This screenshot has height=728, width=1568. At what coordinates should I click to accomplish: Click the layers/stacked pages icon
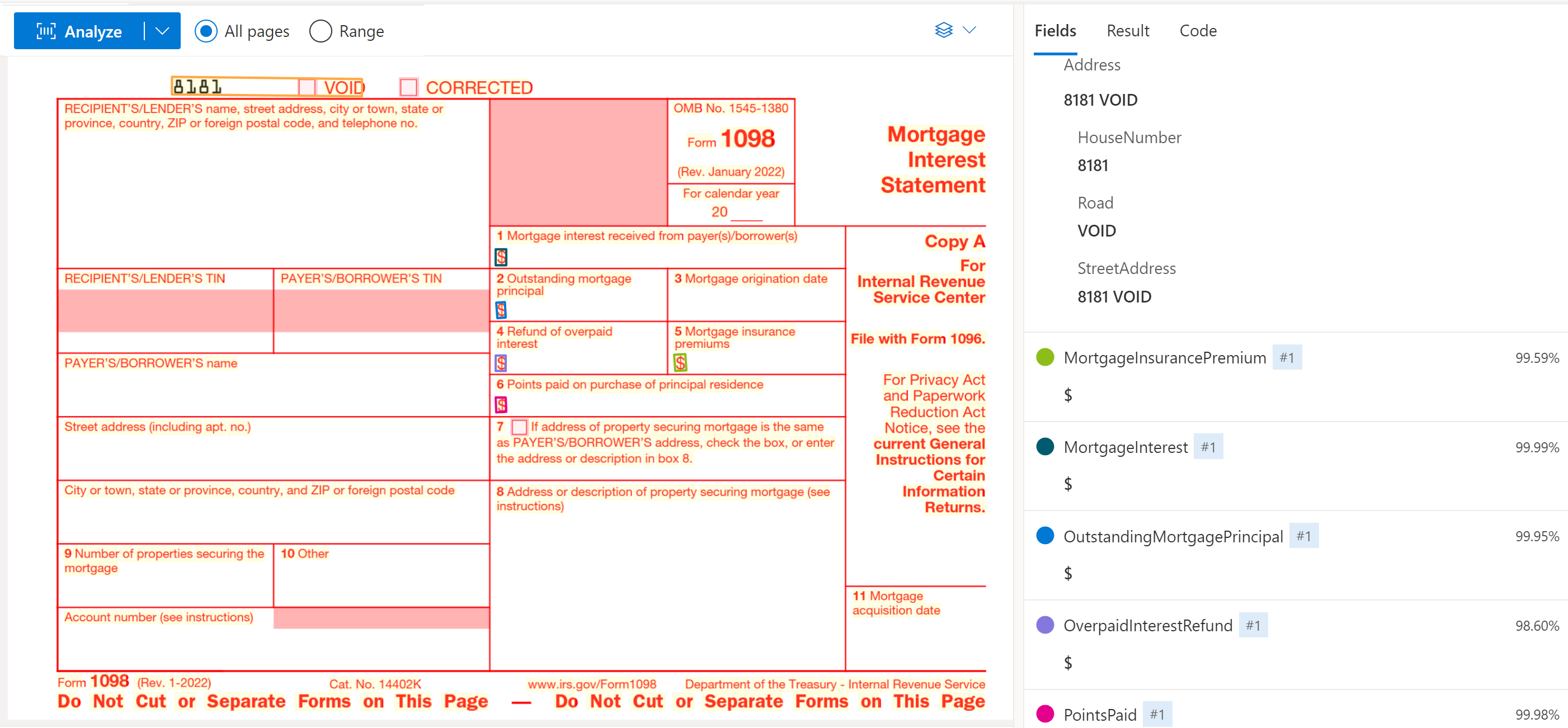point(943,29)
